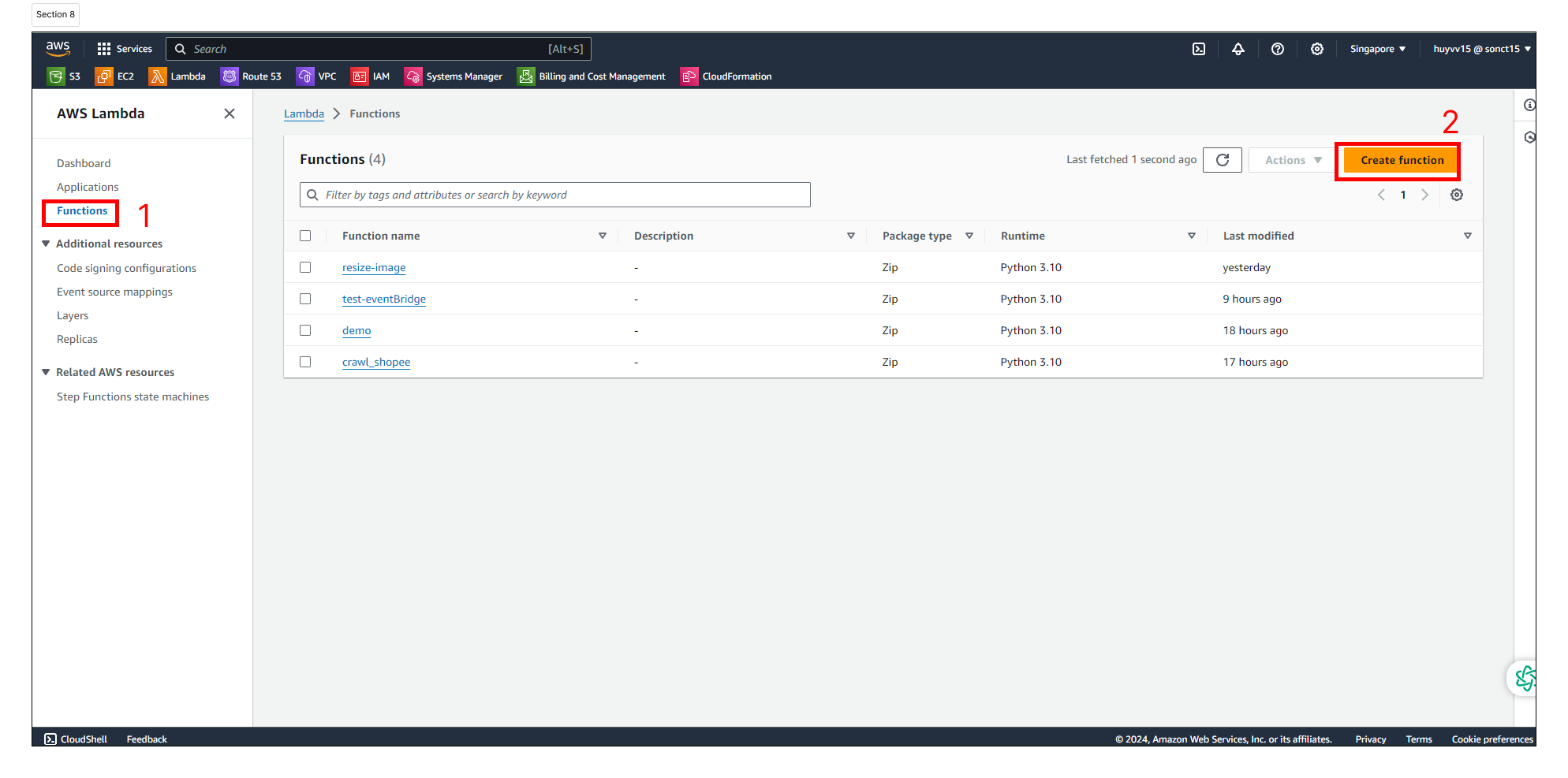Open table preferences gear icon

(x=1457, y=195)
